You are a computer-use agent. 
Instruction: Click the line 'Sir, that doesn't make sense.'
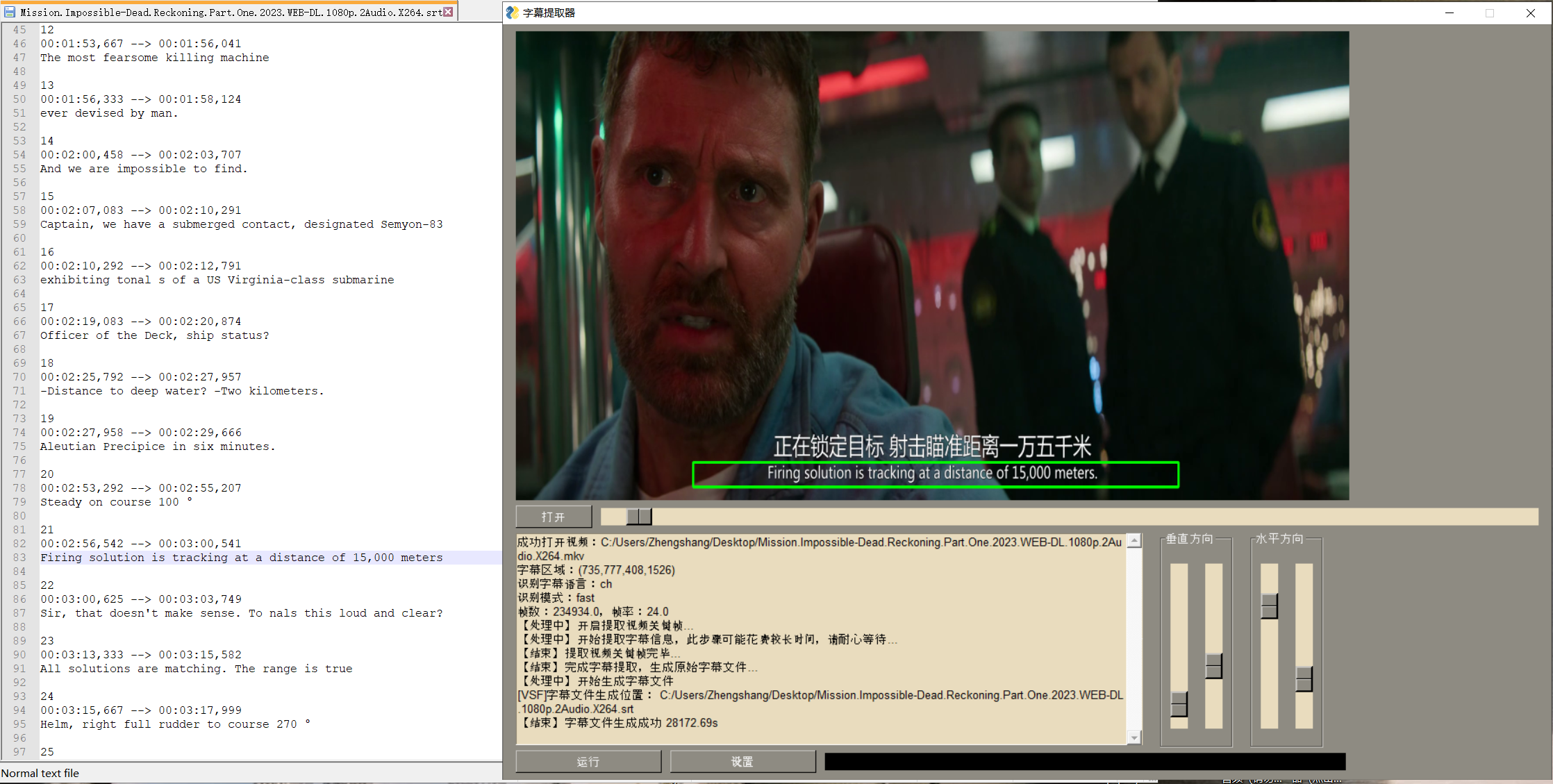click(241, 613)
